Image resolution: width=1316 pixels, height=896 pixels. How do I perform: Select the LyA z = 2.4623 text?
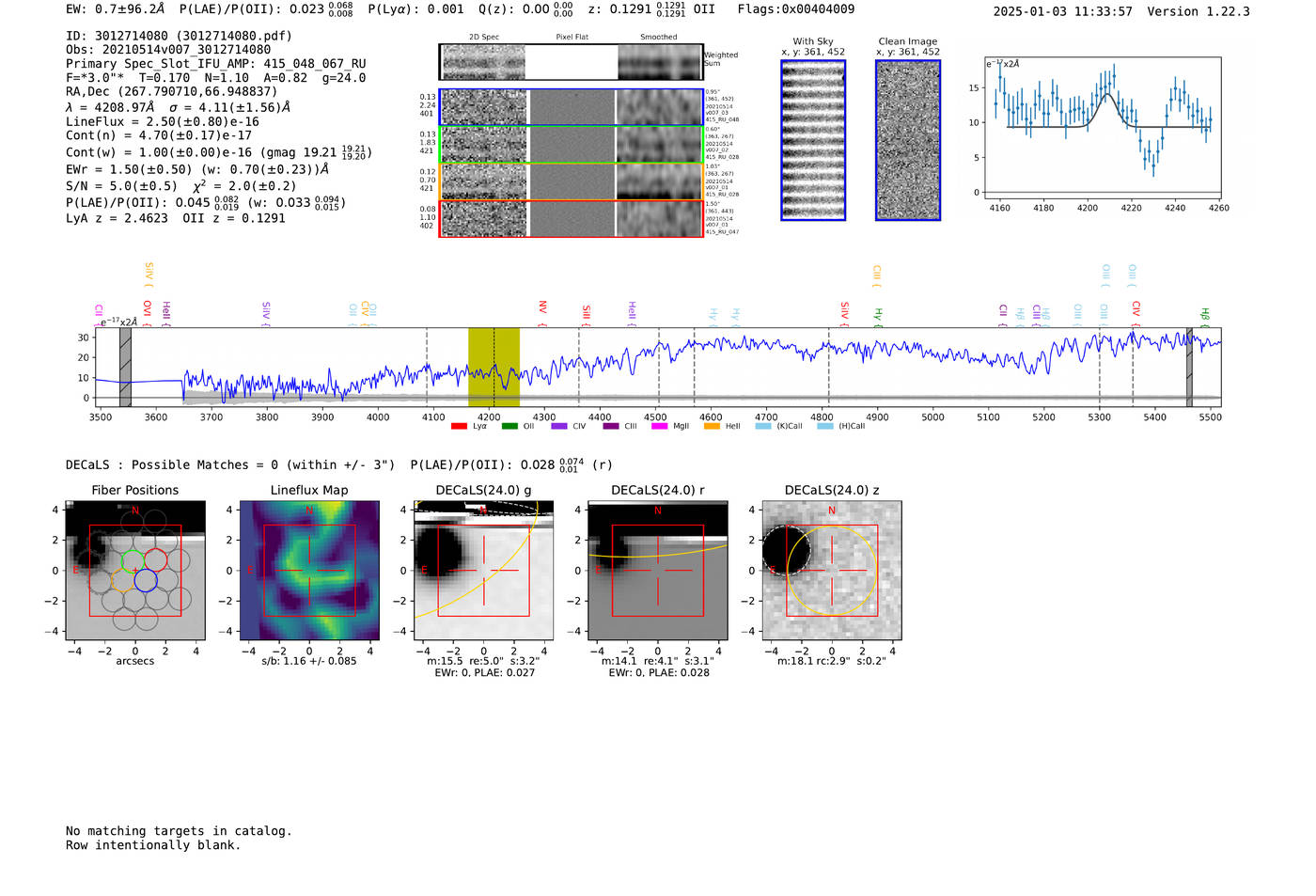click(x=117, y=218)
